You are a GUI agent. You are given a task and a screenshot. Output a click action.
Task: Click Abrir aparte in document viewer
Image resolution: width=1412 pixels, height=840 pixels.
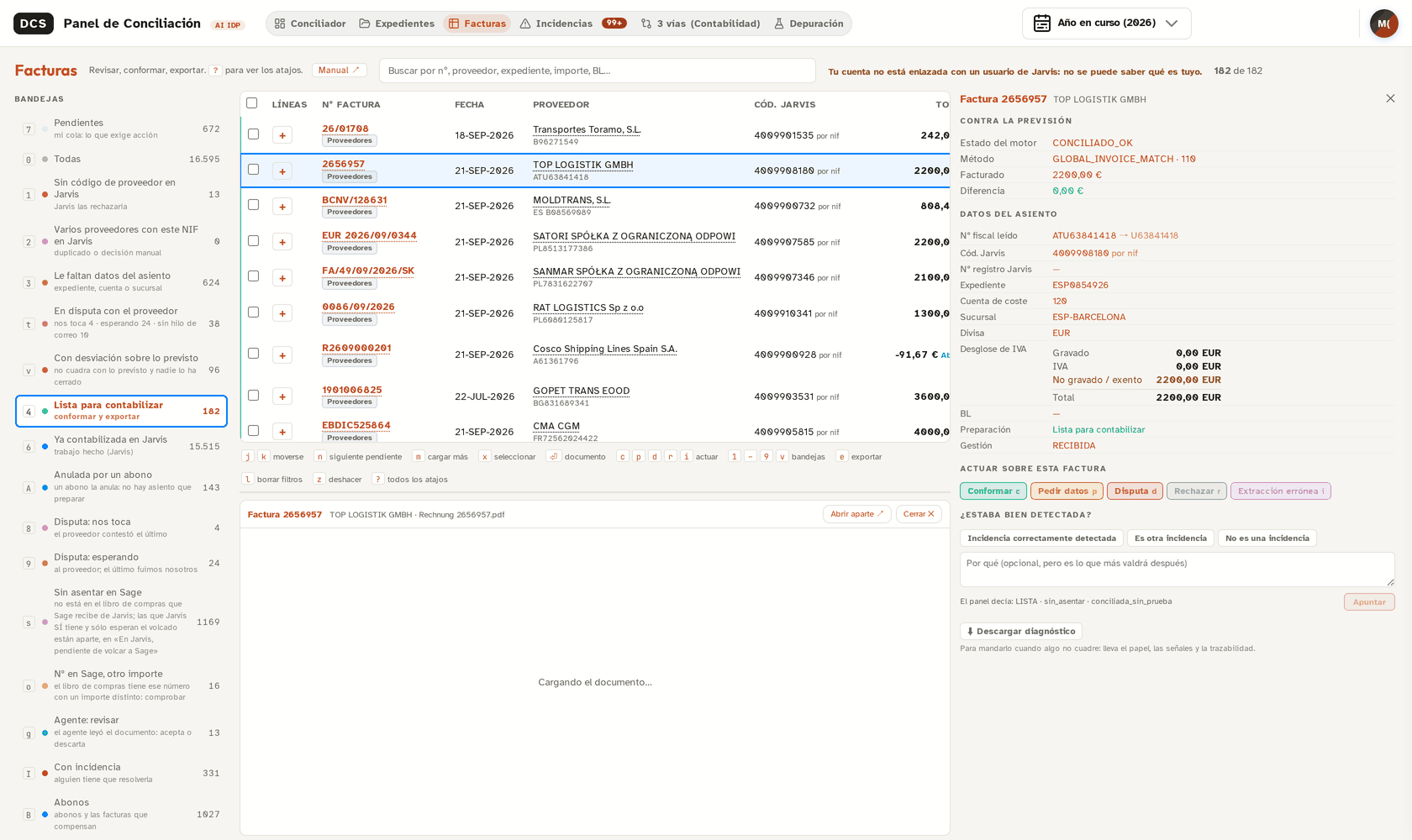tap(856, 514)
